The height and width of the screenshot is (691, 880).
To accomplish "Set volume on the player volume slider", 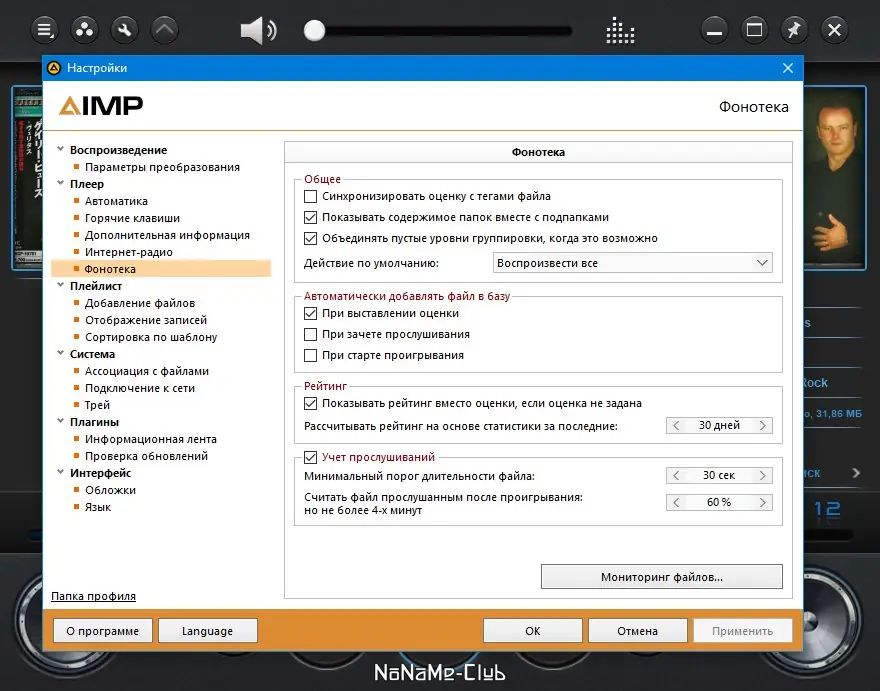I will tap(438, 31).
